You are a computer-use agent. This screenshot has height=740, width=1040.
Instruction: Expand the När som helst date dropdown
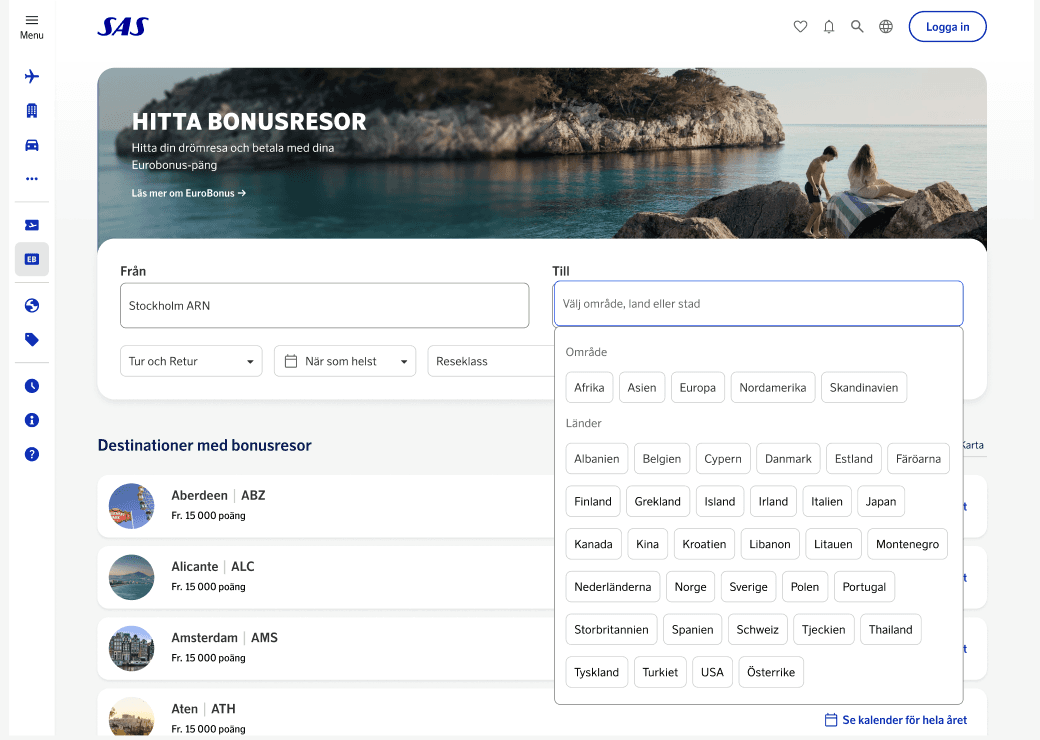pos(345,361)
